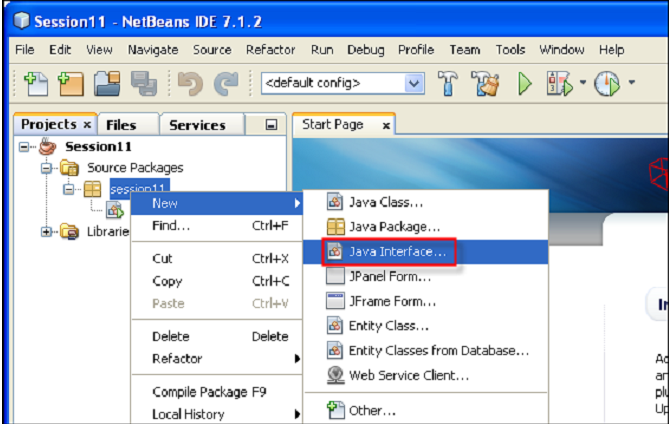
Task: Open the Navigate menu
Action: point(153,50)
